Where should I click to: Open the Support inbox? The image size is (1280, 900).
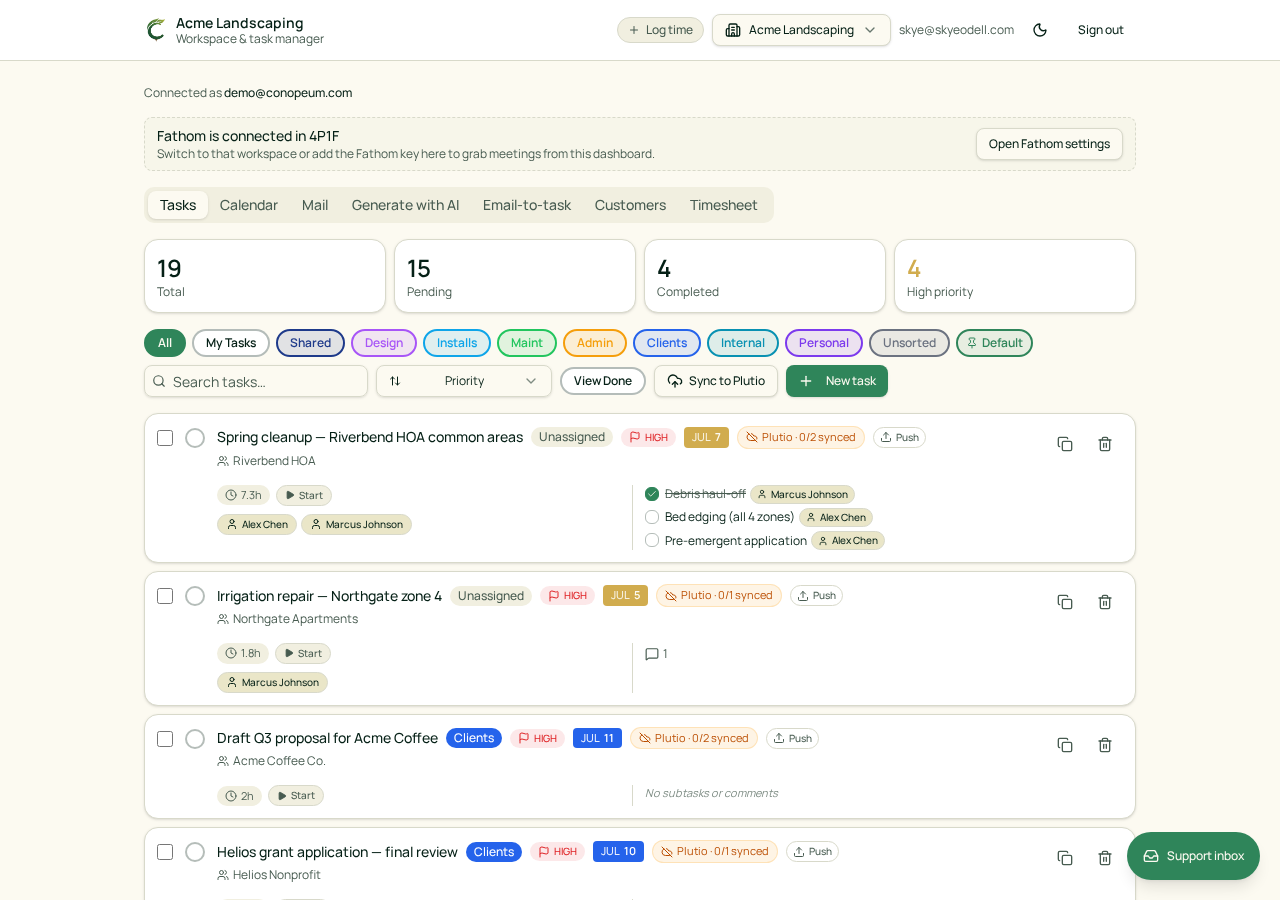coord(1193,856)
